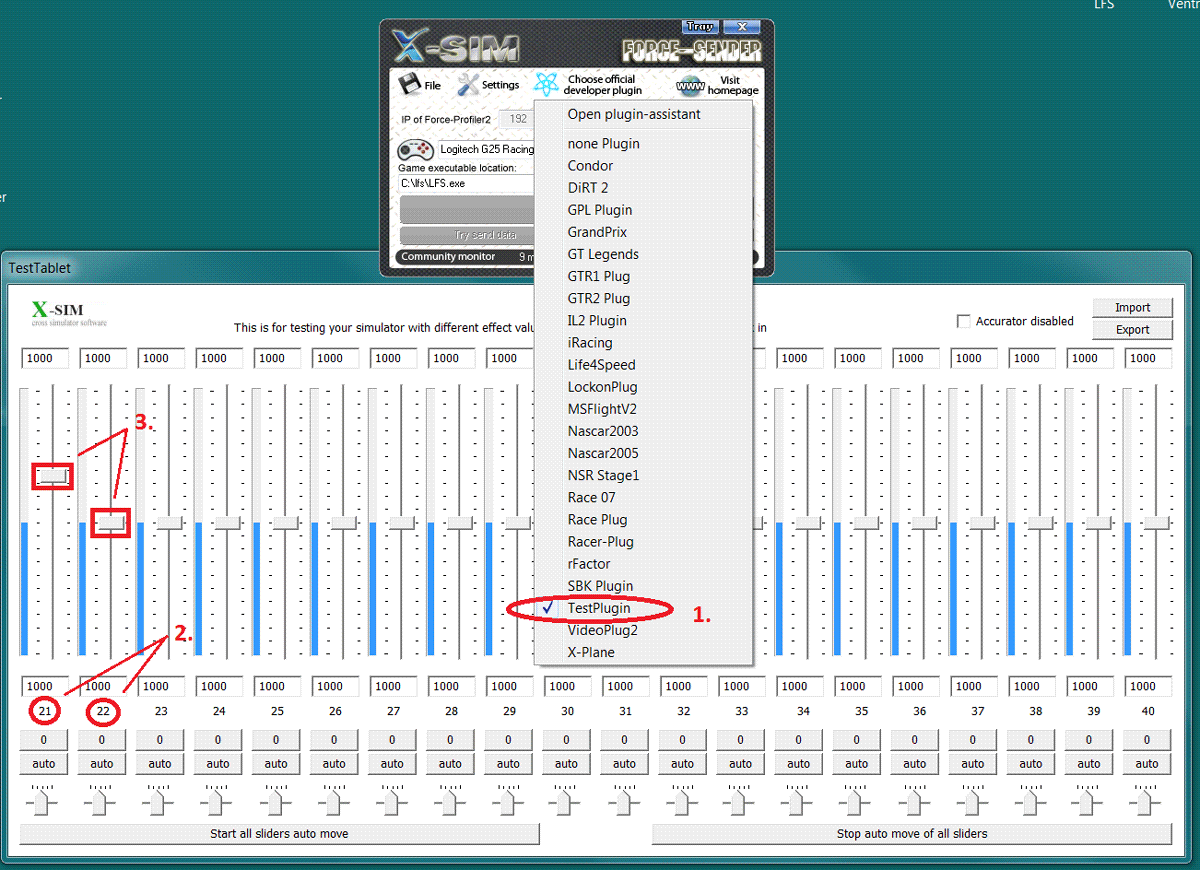Click Start all sliders auto move
The width and height of the screenshot is (1200, 870).
point(279,833)
